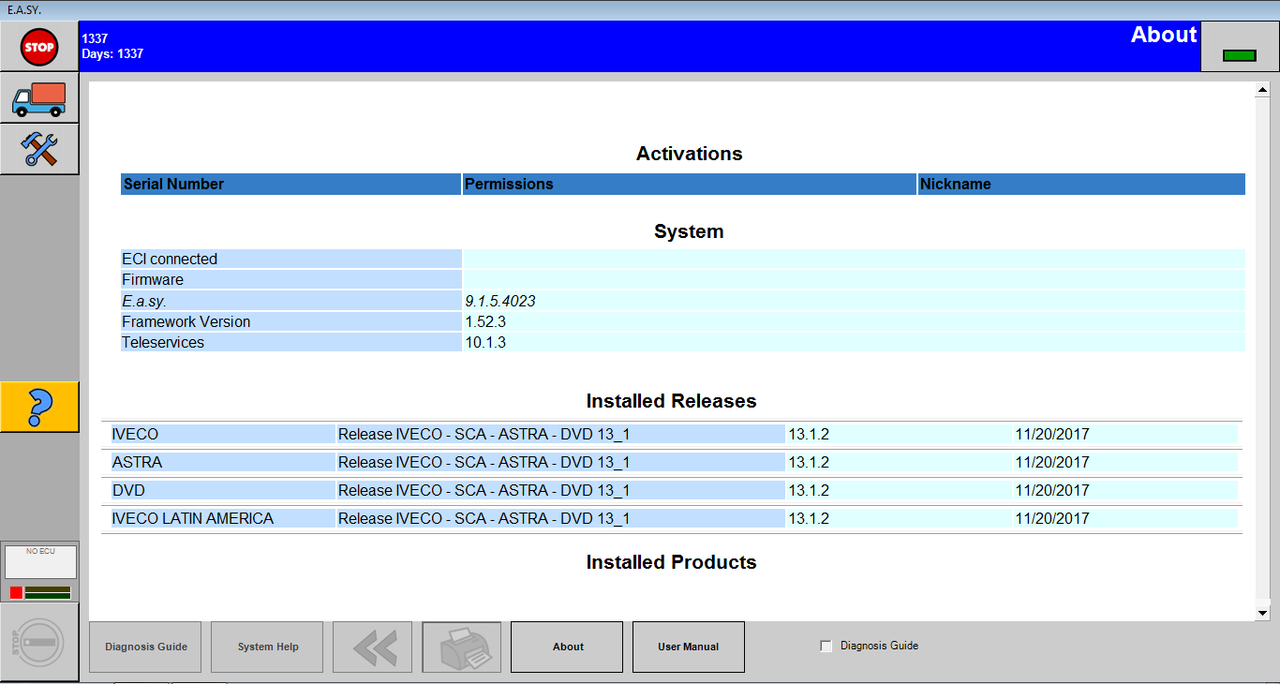Click the About button

click(567, 647)
